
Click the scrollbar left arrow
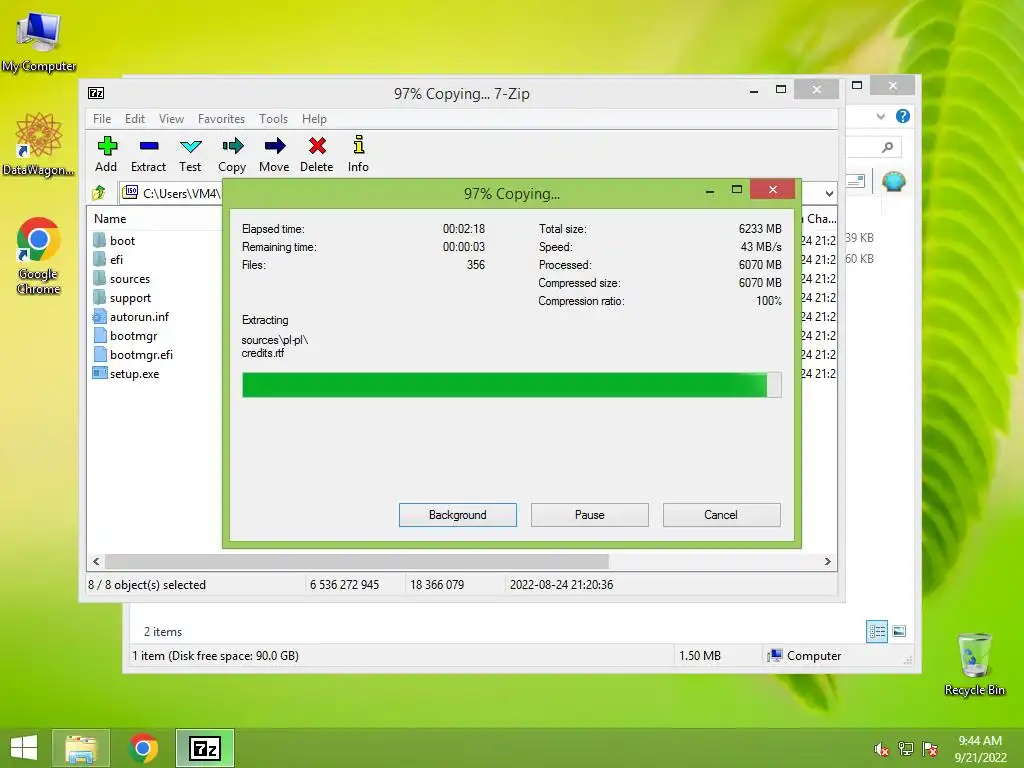tap(97, 562)
